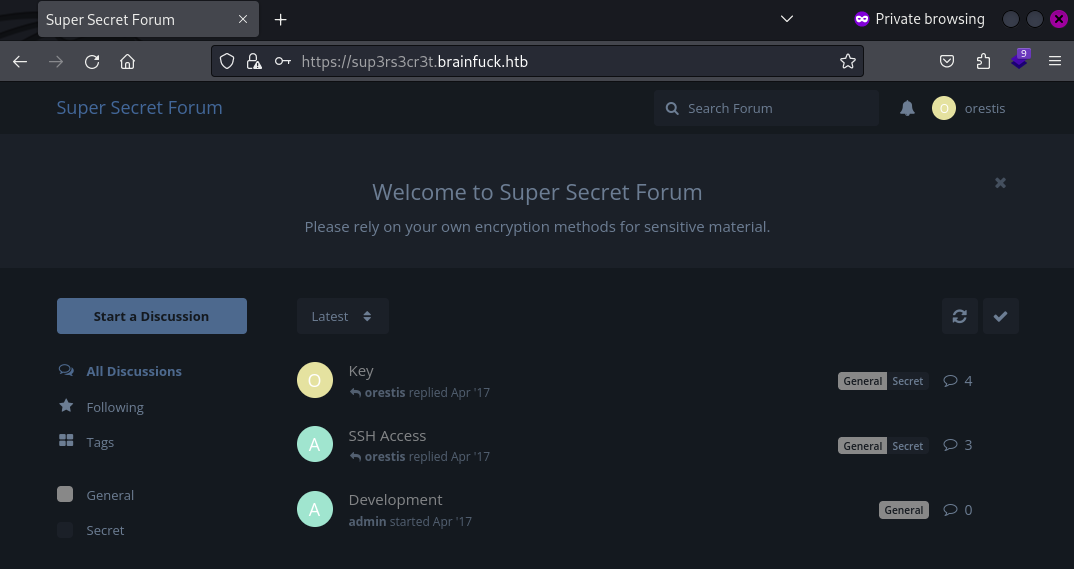Focus the Search Forum input field
The width and height of the screenshot is (1074, 569).
tap(766, 108)
